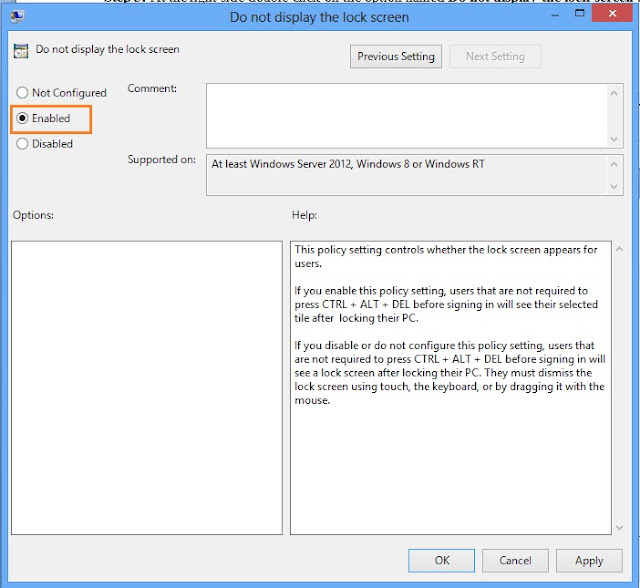Click the window system icon in title bar
The image size is (640, 588).
pos(18,16)
